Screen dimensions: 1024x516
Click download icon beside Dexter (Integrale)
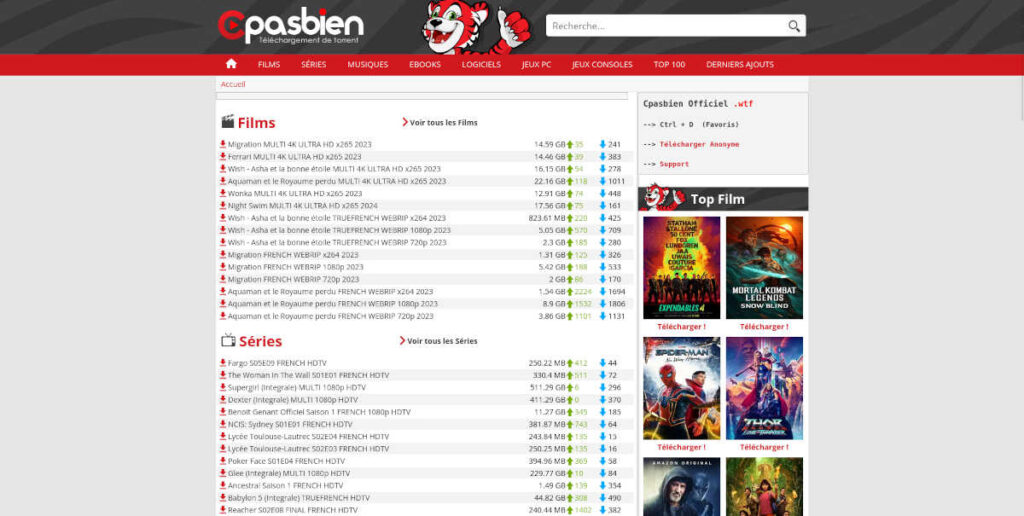pos(223,400)
